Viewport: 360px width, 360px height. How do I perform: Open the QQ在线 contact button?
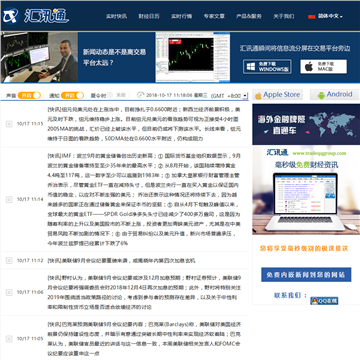pos(324,301)
